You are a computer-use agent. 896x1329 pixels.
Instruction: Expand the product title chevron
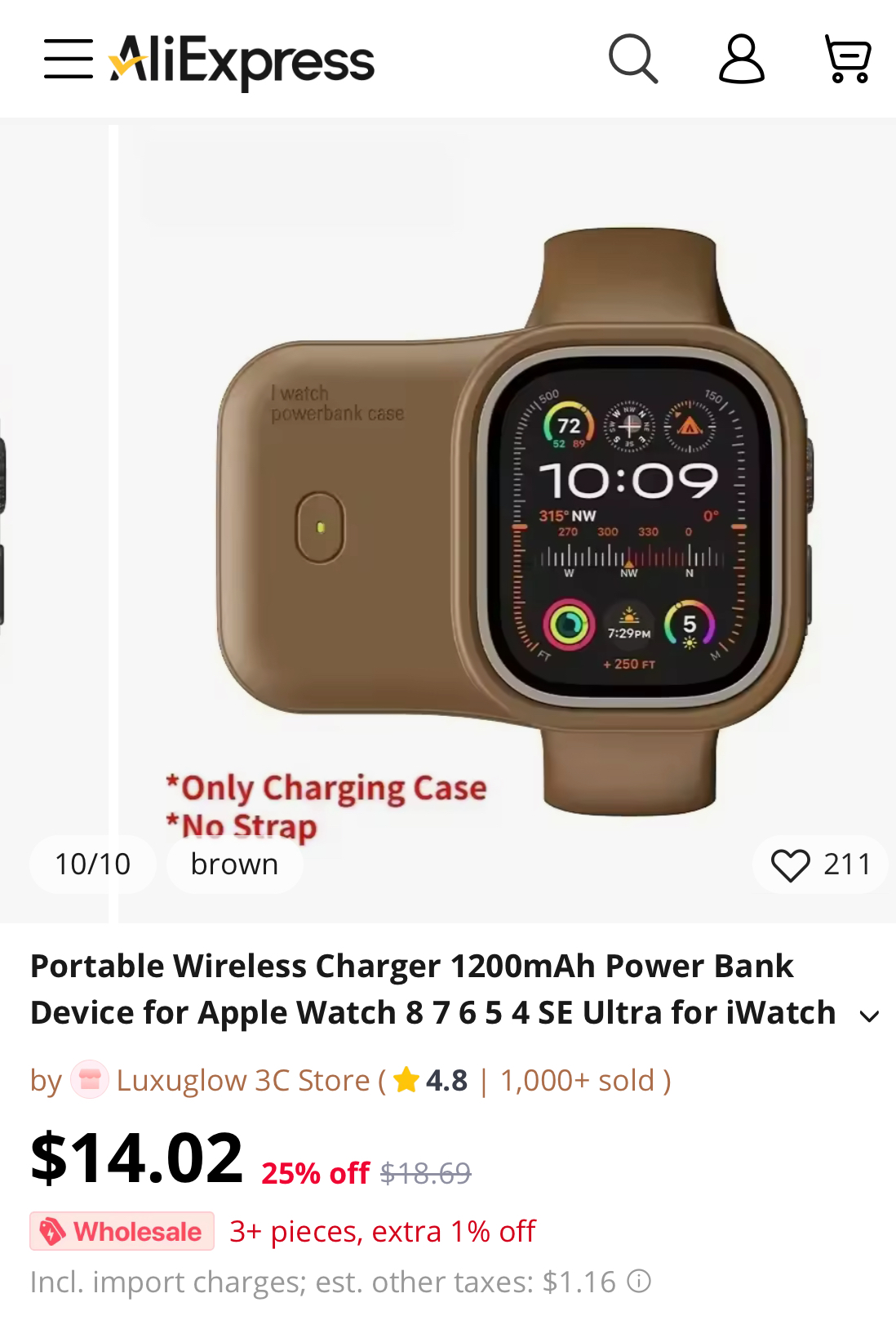870,1016
